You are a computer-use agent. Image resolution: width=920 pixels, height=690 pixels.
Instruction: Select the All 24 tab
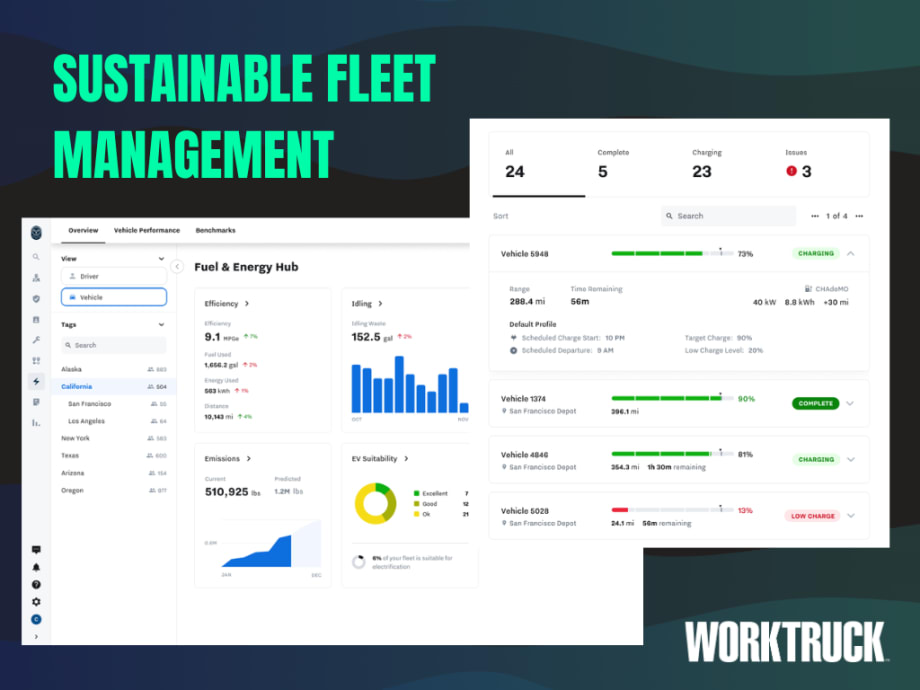pyautogui.click(x=539, y=164)
